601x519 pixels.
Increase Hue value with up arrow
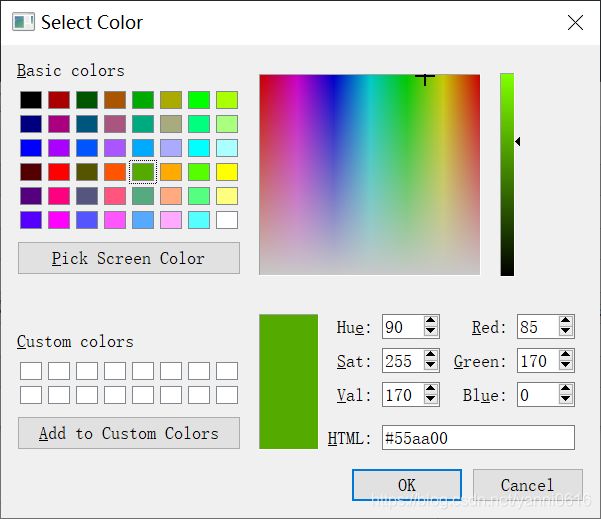pos(430,321)
